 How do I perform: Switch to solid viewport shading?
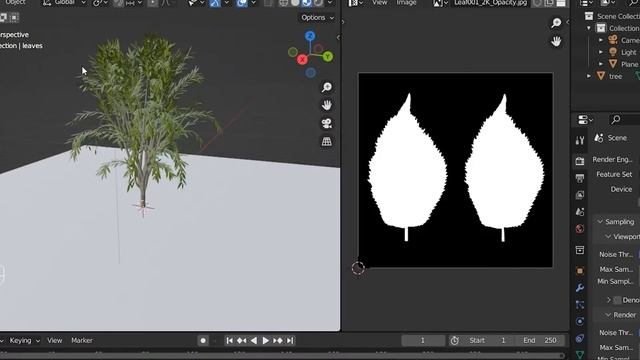[295, 3]
